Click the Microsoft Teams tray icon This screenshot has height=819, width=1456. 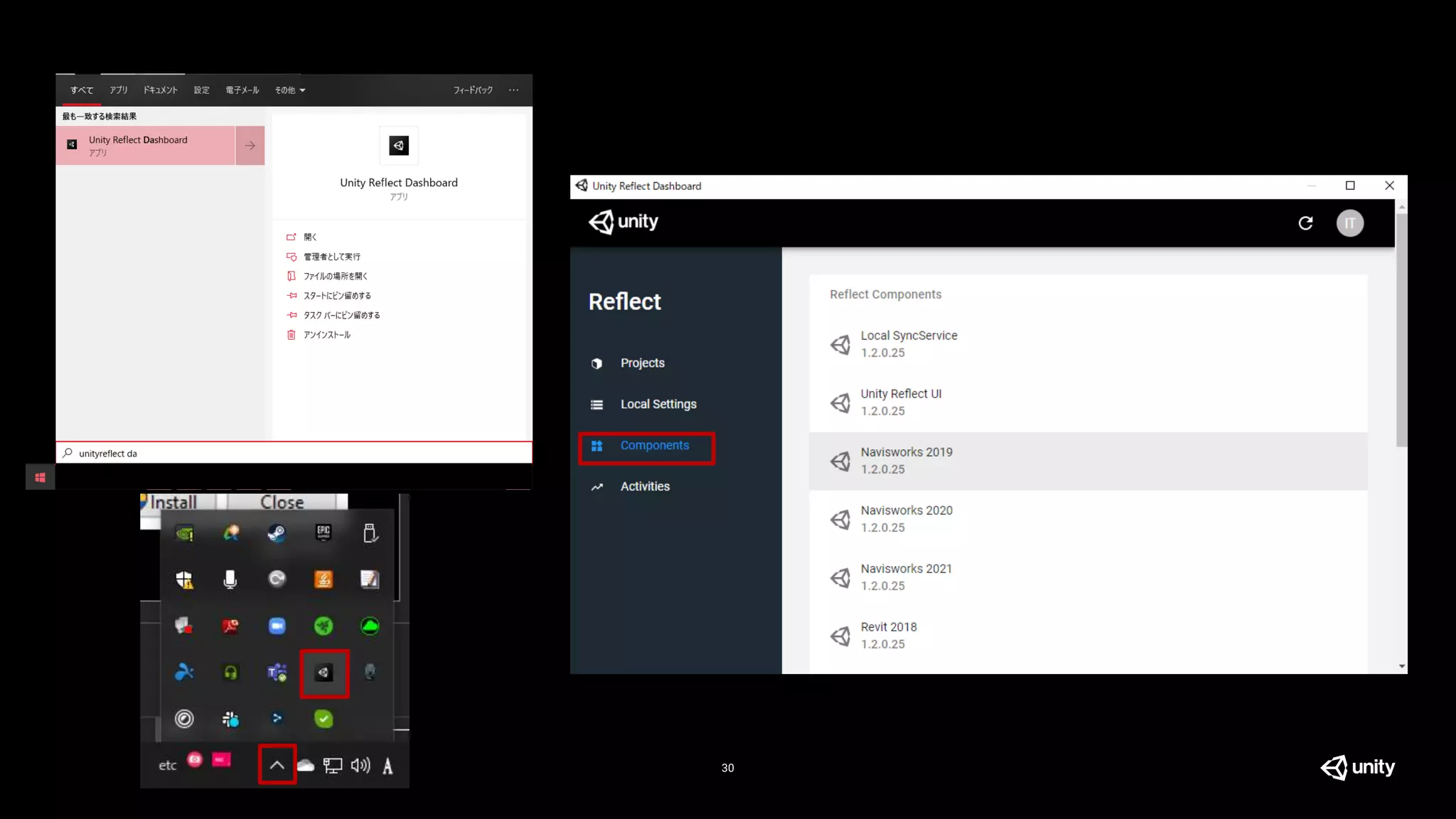click(x=277, y=673)
